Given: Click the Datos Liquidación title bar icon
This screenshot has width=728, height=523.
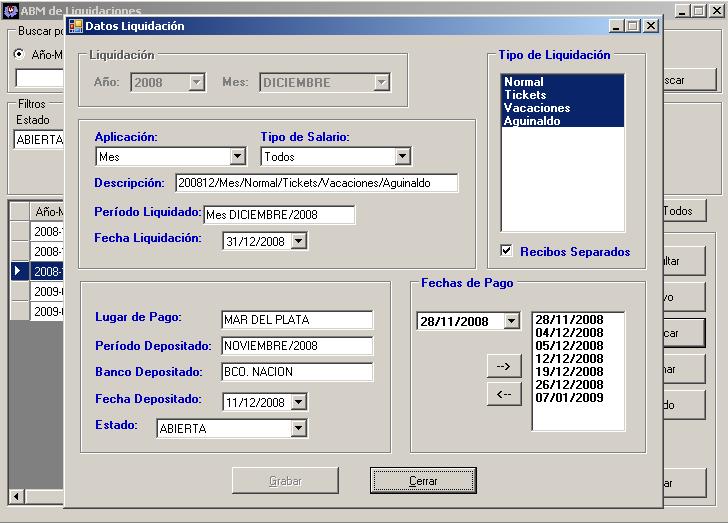Looking at the screenshot, I should (75, 26).
